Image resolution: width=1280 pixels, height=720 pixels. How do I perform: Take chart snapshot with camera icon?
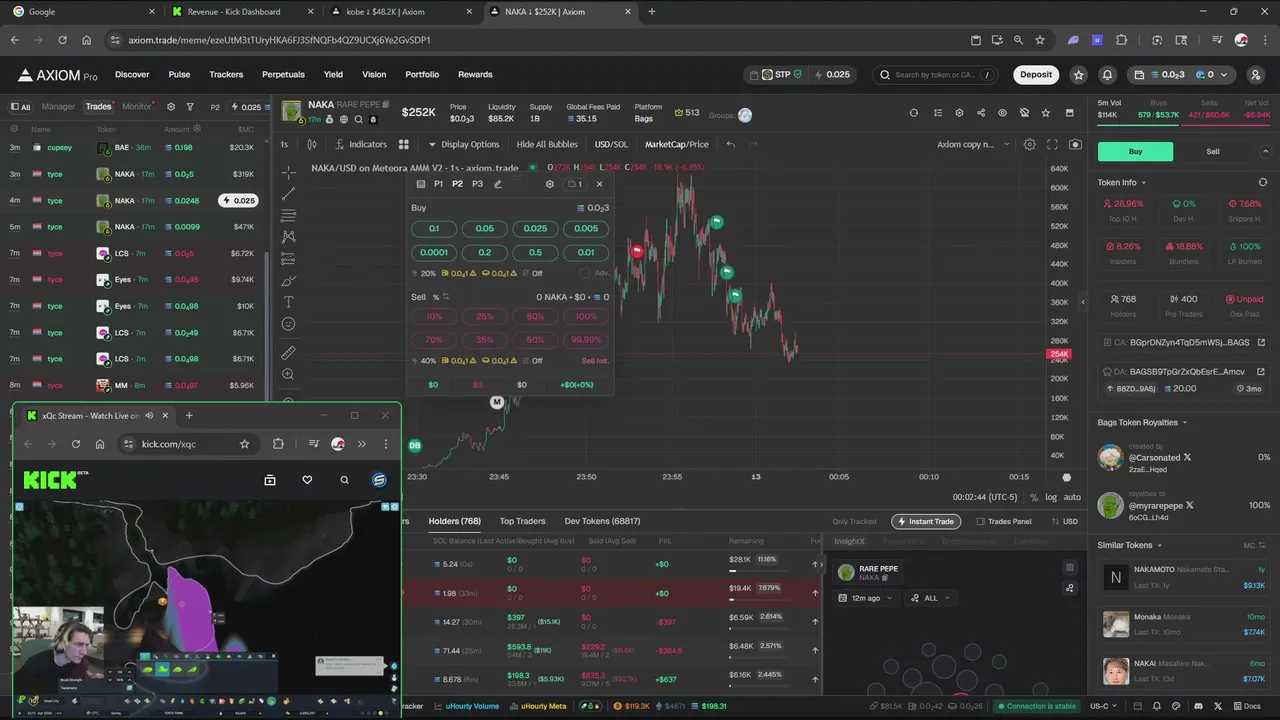(x=1075, y=144)
